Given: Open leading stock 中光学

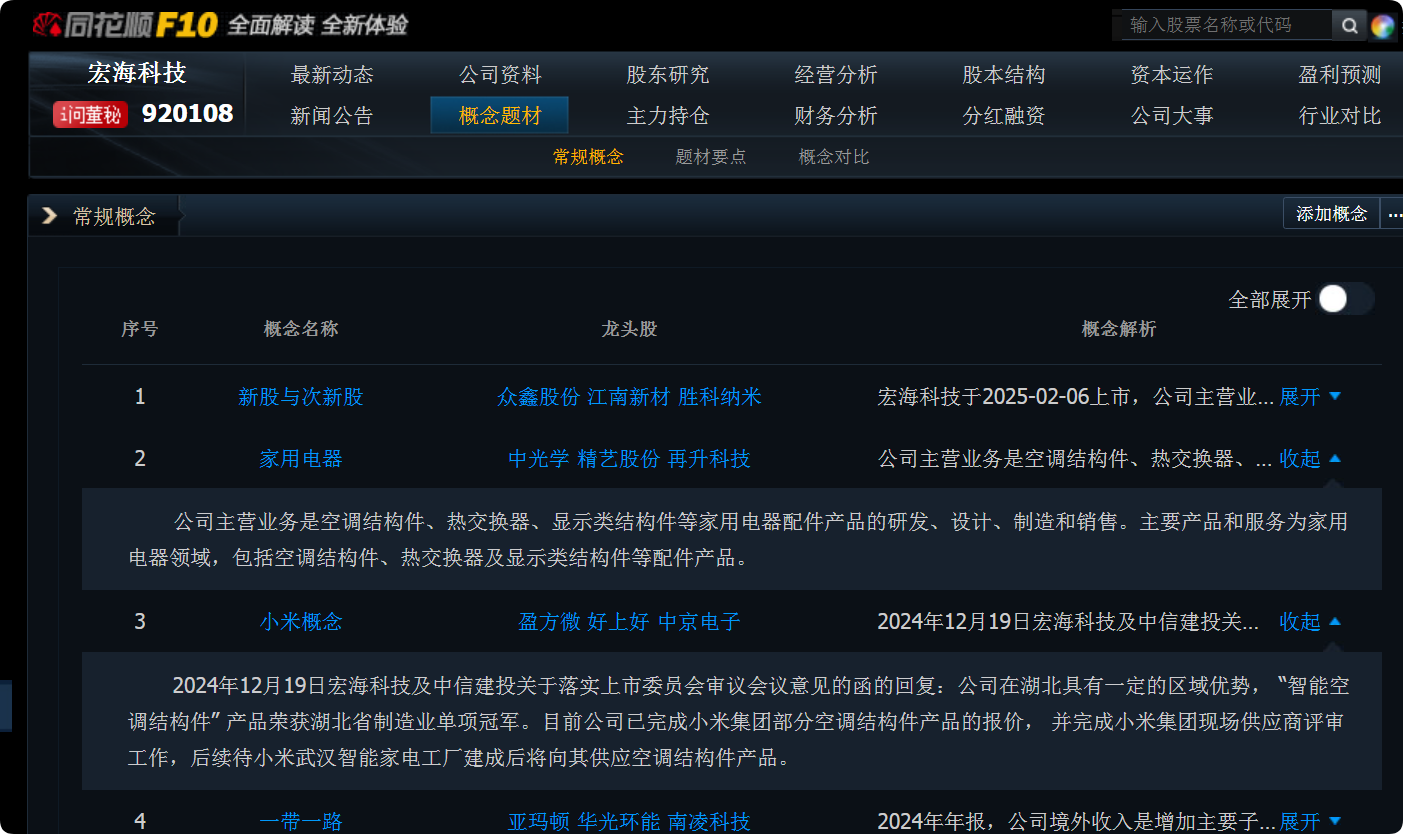Looking at the screenshot, I should 539,459.
